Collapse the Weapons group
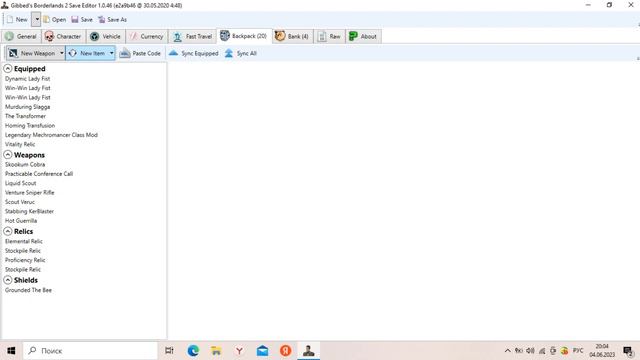The width and height of the screenshot is (640, 360). [8, 155]
